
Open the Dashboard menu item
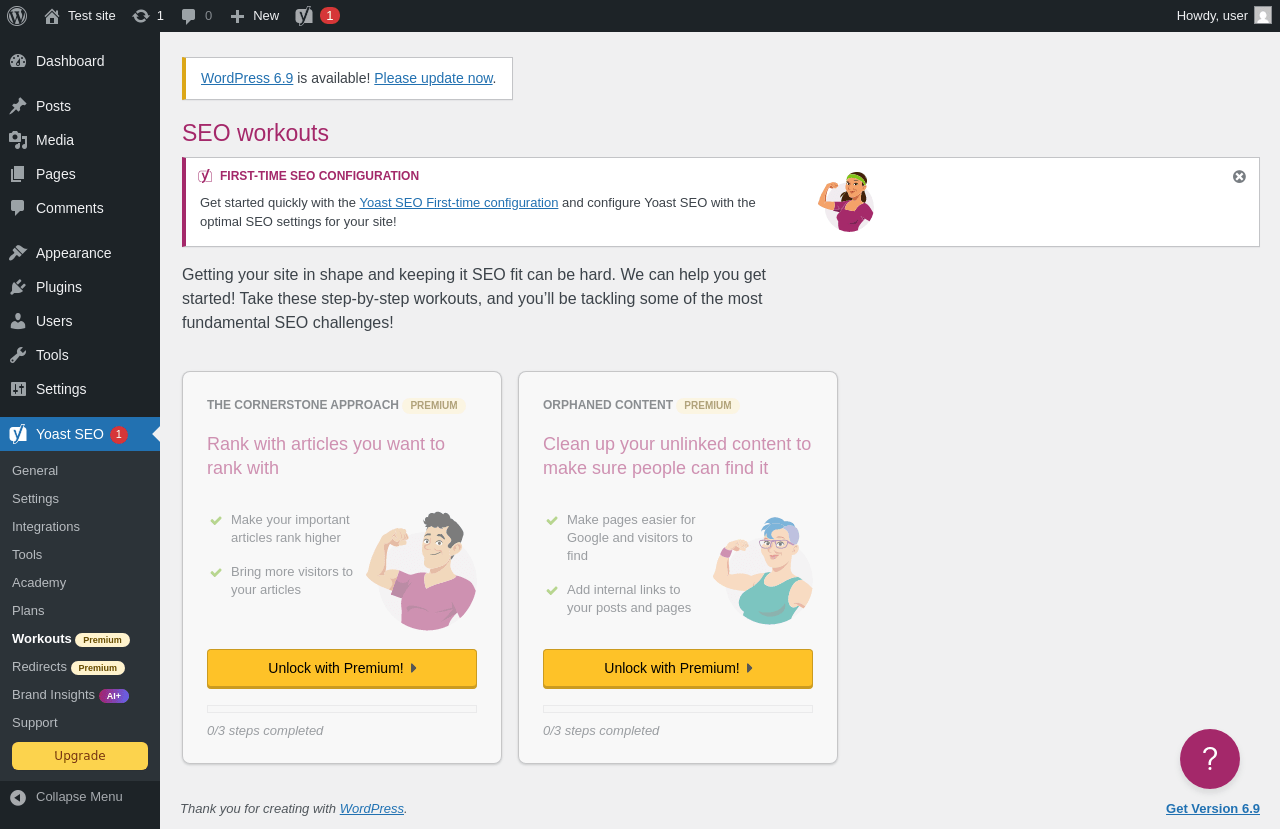click(80, 61)
